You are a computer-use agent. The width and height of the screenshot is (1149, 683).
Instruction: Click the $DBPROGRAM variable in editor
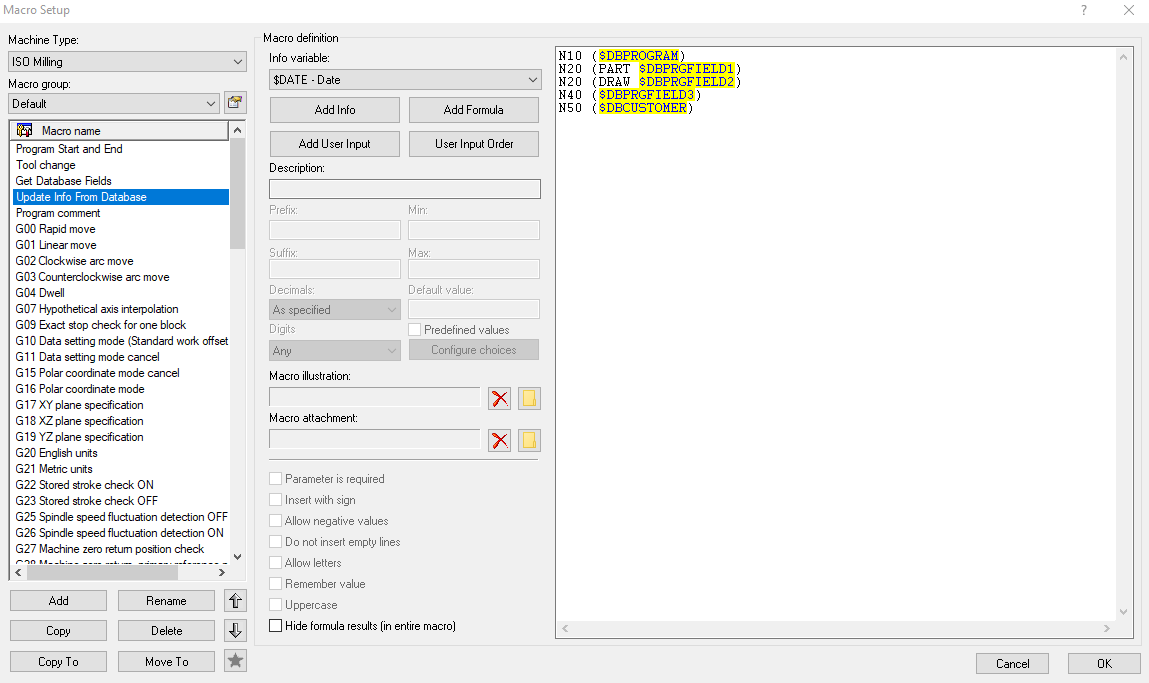point(639,56)
